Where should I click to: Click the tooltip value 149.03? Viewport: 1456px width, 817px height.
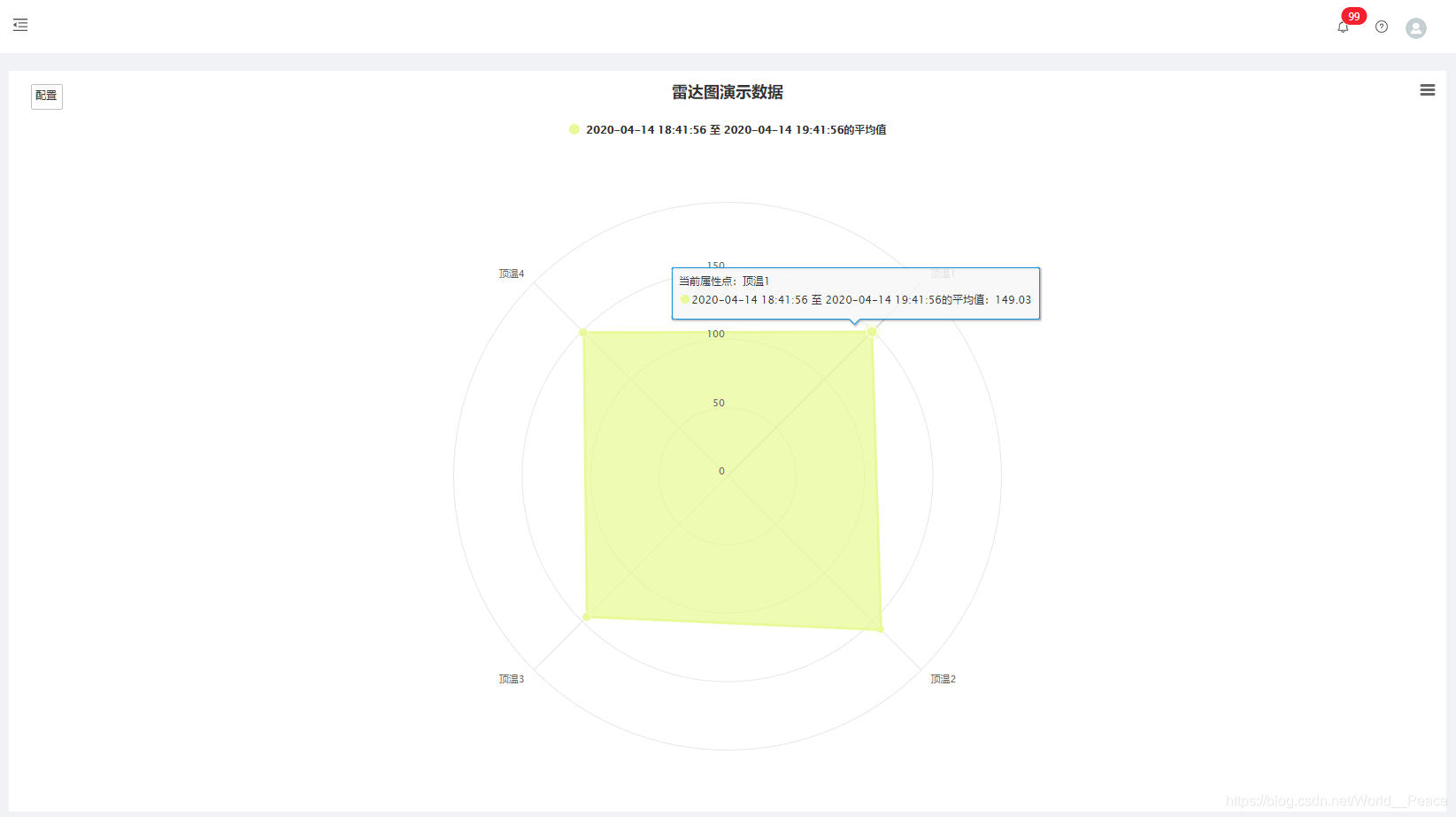1013,300
